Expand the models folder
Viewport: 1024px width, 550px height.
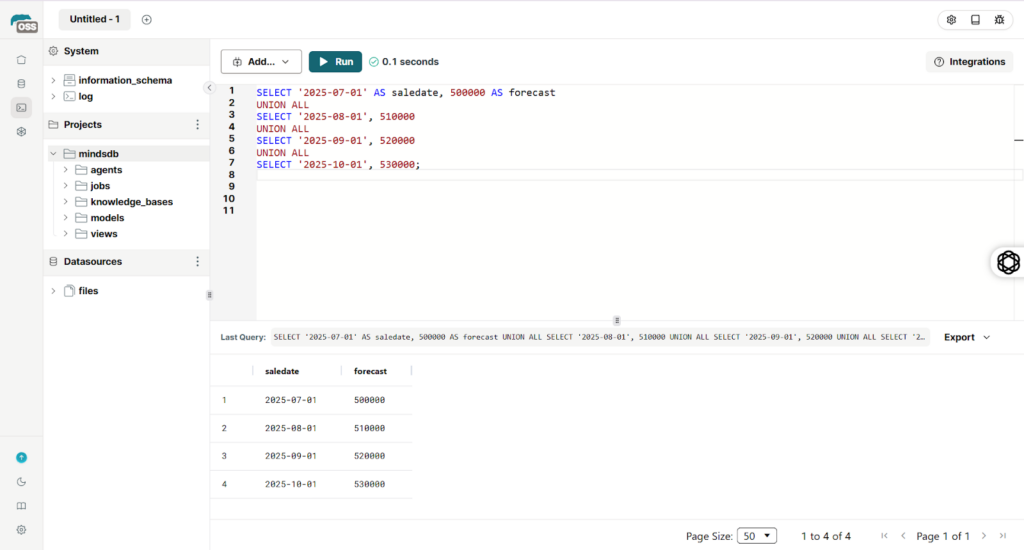pos(66,218)
